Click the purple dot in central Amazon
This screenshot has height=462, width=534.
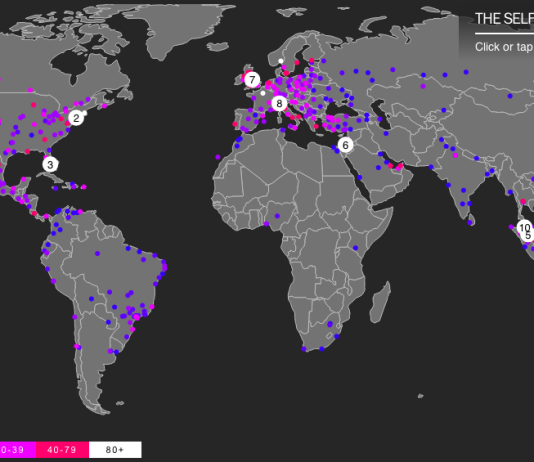[x=97, y=253]
